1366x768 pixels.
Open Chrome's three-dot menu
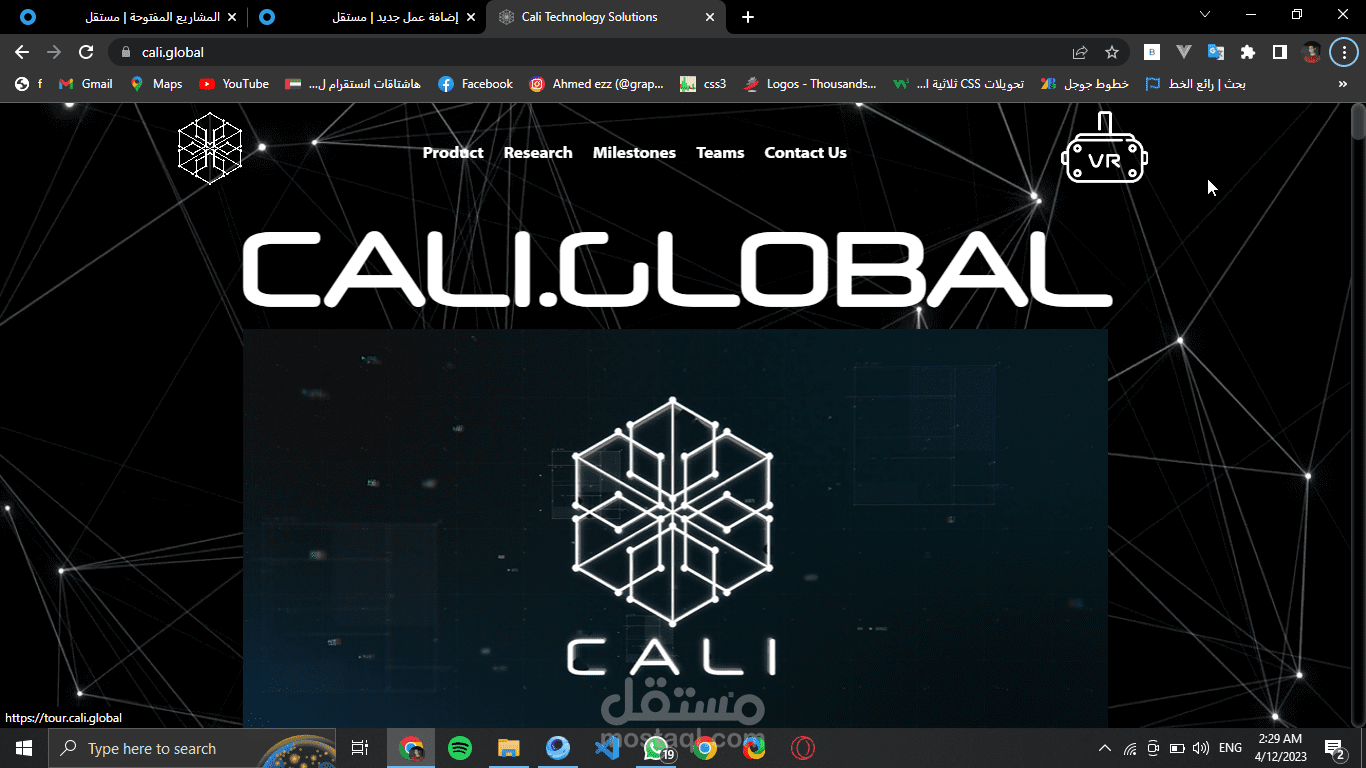[x=1343, y=52]
